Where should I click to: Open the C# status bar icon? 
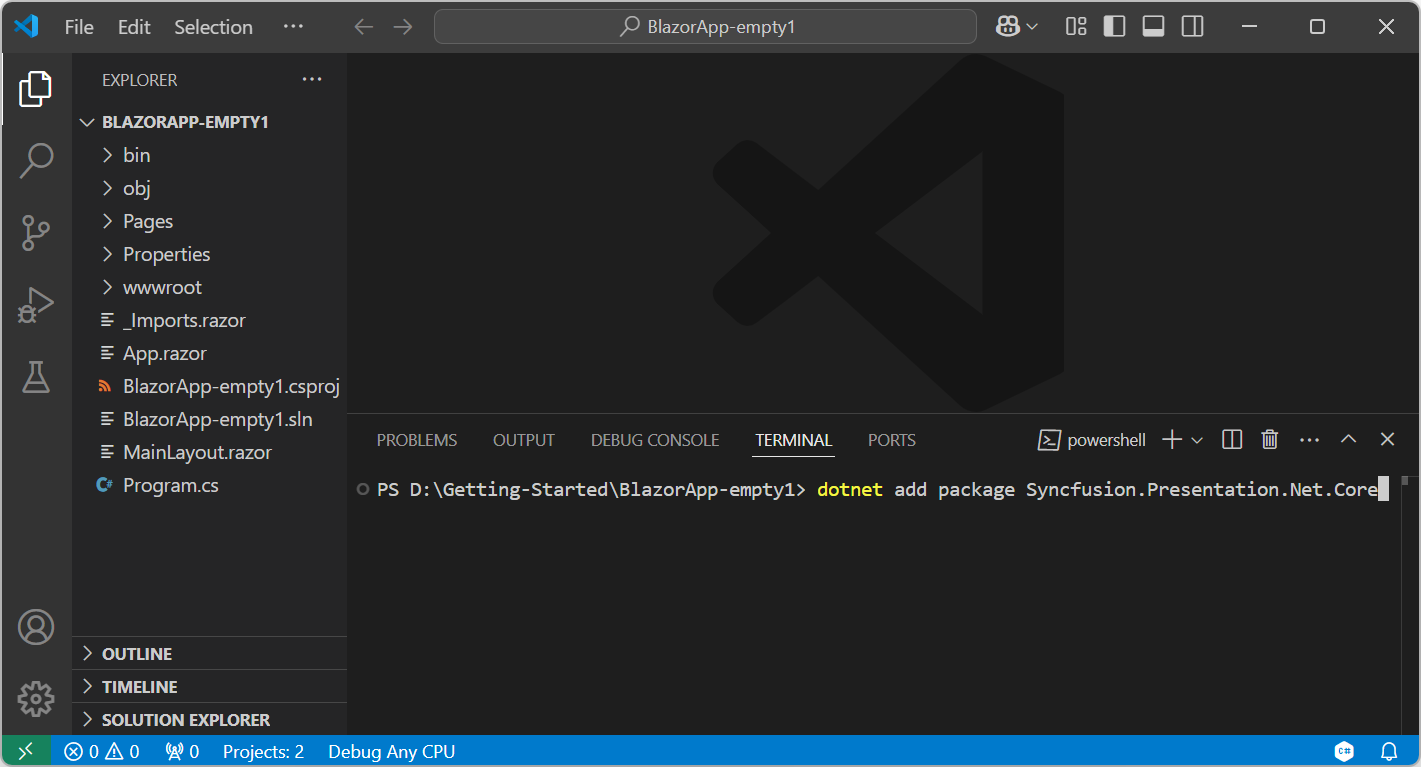pos(1344,751)
